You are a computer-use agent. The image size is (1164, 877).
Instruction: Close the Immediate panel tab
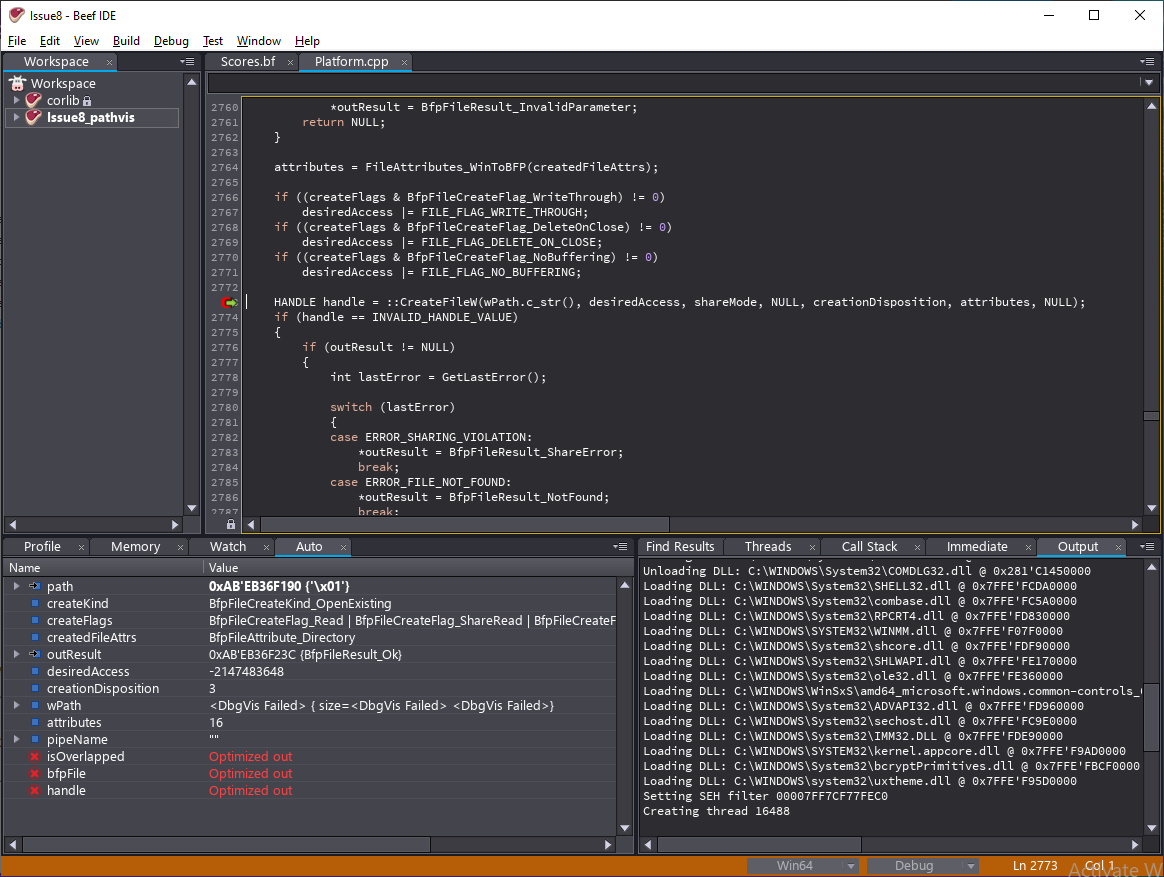click(x=1028, y=547)
